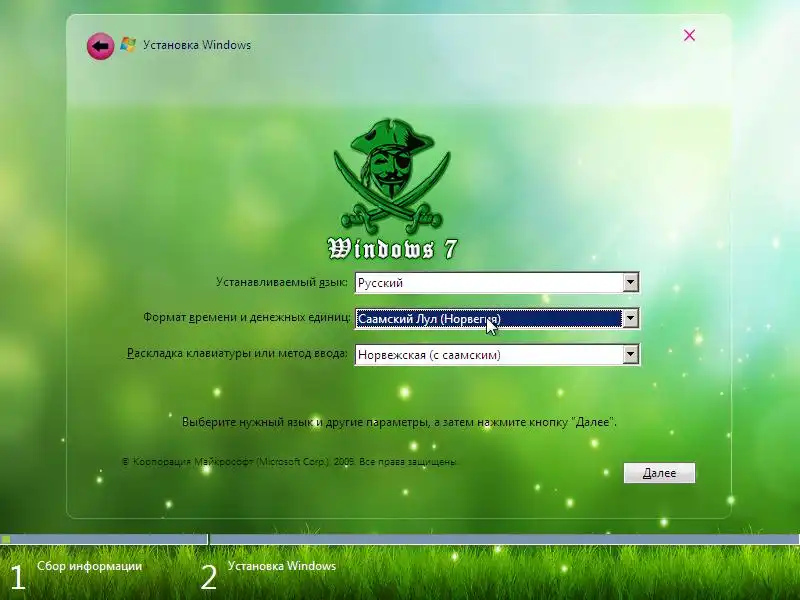Screen dimensions: 800x600
Task: Click the pink back arrow button
Action: click(101, 46)
